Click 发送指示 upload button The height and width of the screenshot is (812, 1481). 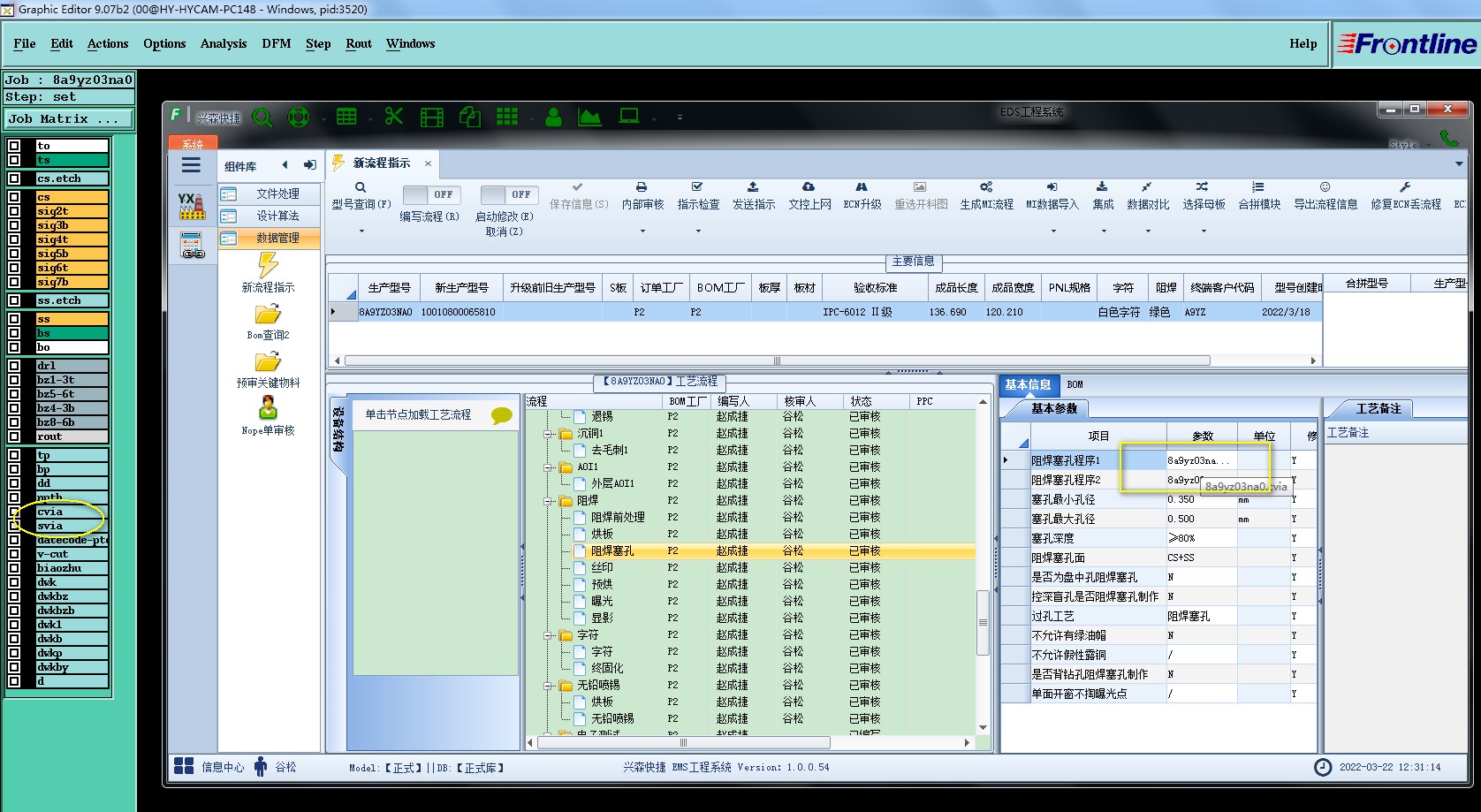pyautogui.click(x=753, y=196)
